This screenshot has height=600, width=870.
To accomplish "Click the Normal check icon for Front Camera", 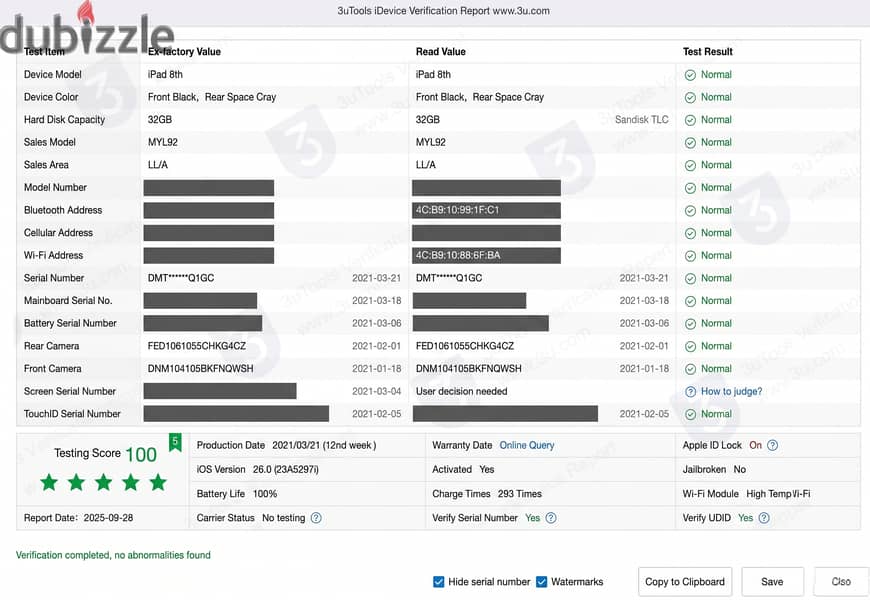I will pyautogui.click(x=690, y=369).
